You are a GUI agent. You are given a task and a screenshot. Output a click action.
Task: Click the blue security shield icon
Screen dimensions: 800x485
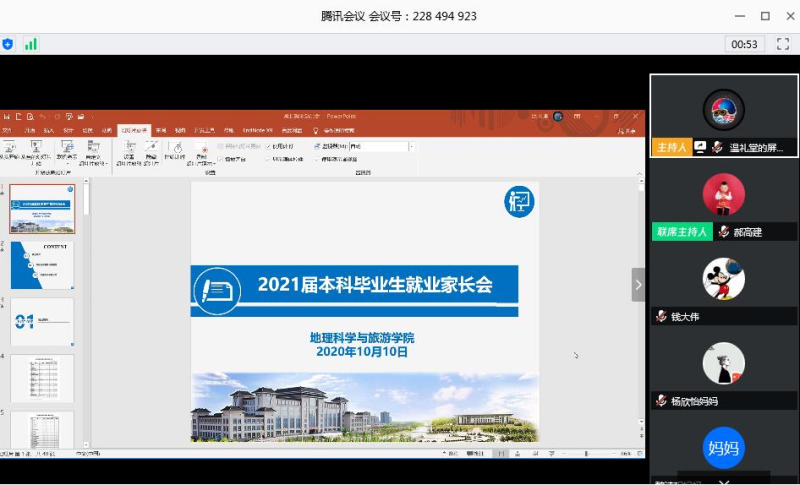click(8, 44)
